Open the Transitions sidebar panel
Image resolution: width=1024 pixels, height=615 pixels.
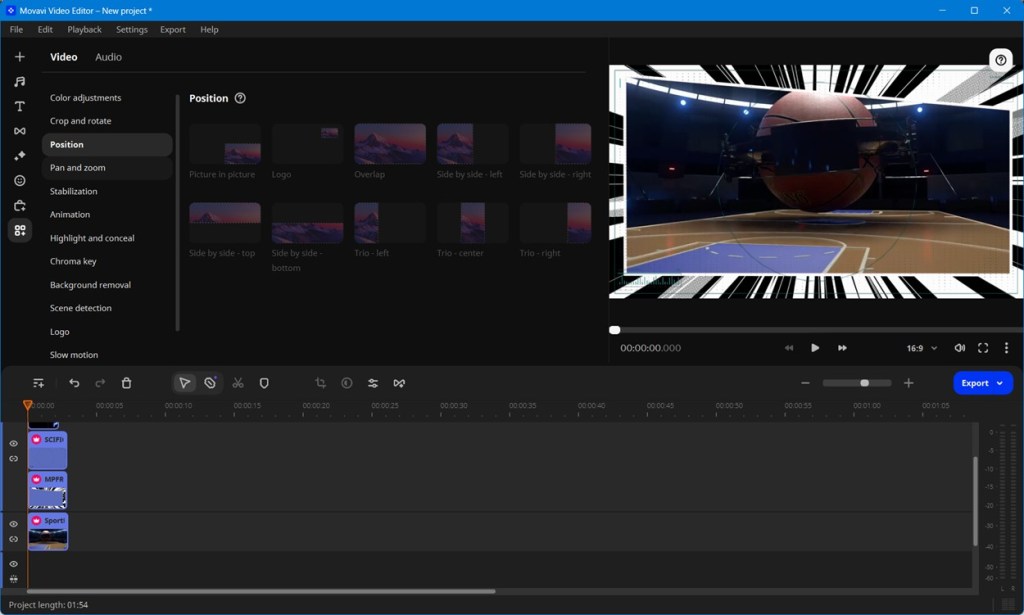click(x=20, y=131)
